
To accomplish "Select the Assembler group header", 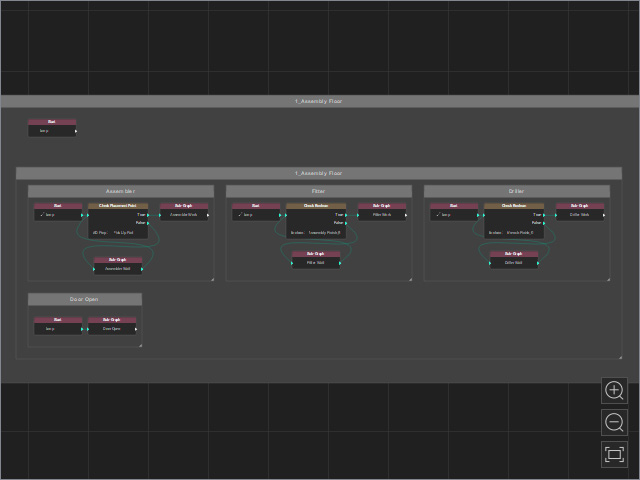I will coord(121,191).
